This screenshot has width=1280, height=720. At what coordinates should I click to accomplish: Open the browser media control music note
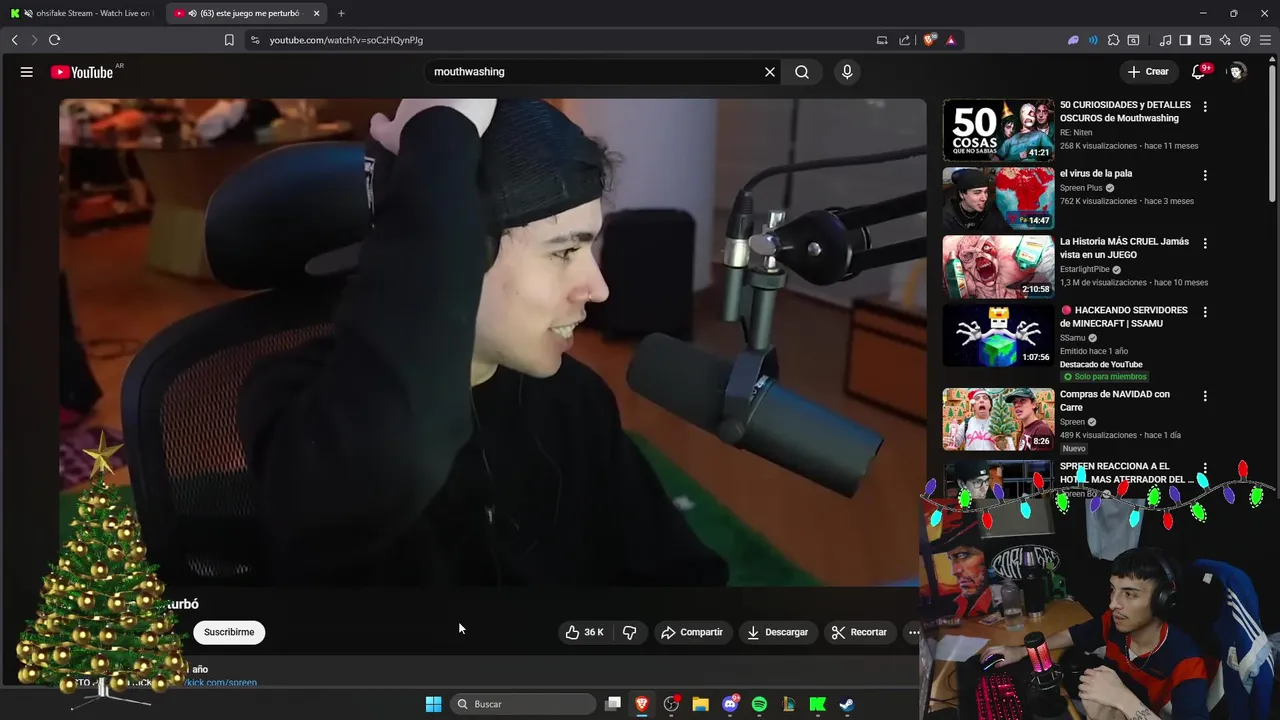click(x=1165, y=40)
